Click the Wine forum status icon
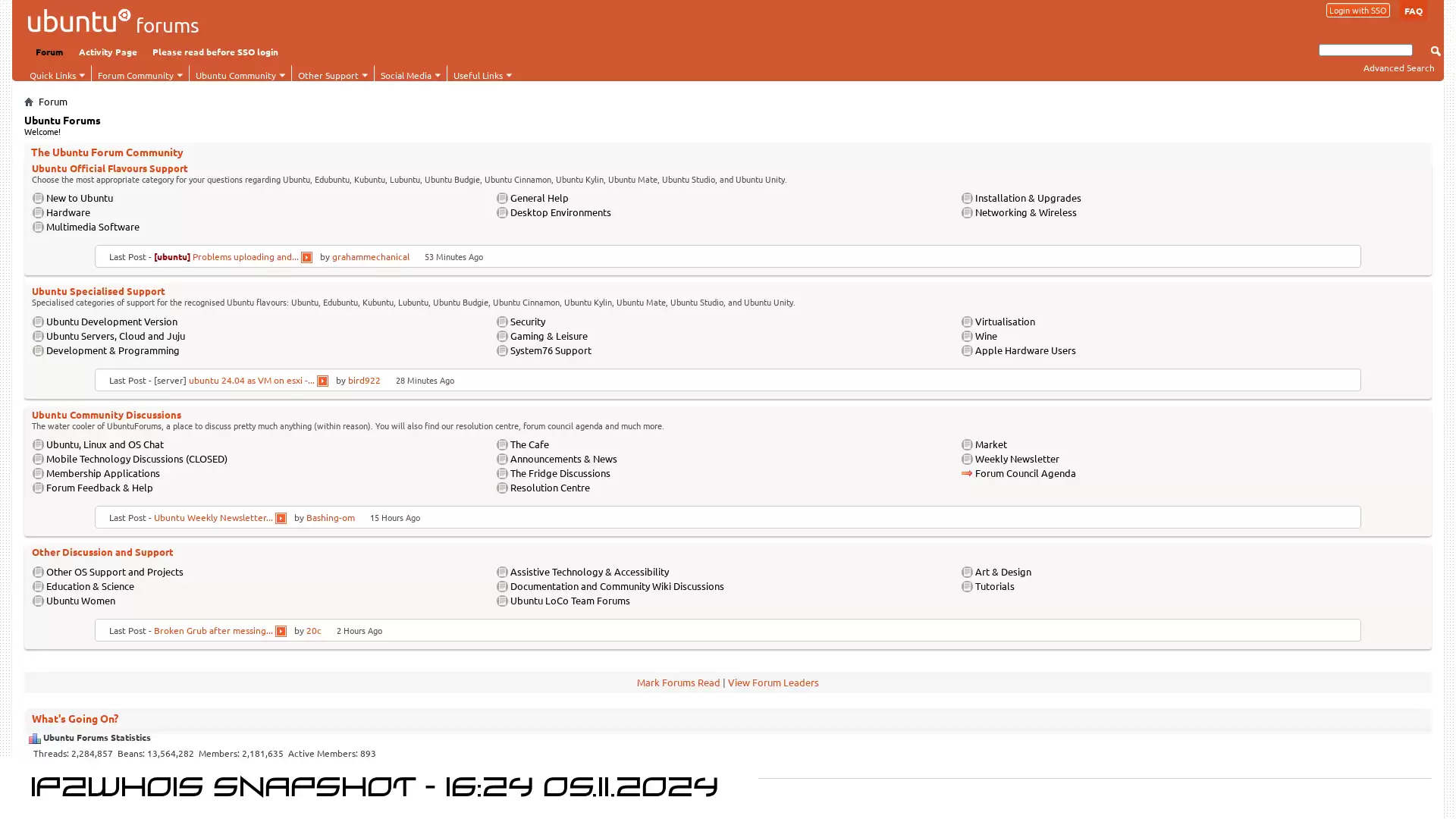 [967, 337]
